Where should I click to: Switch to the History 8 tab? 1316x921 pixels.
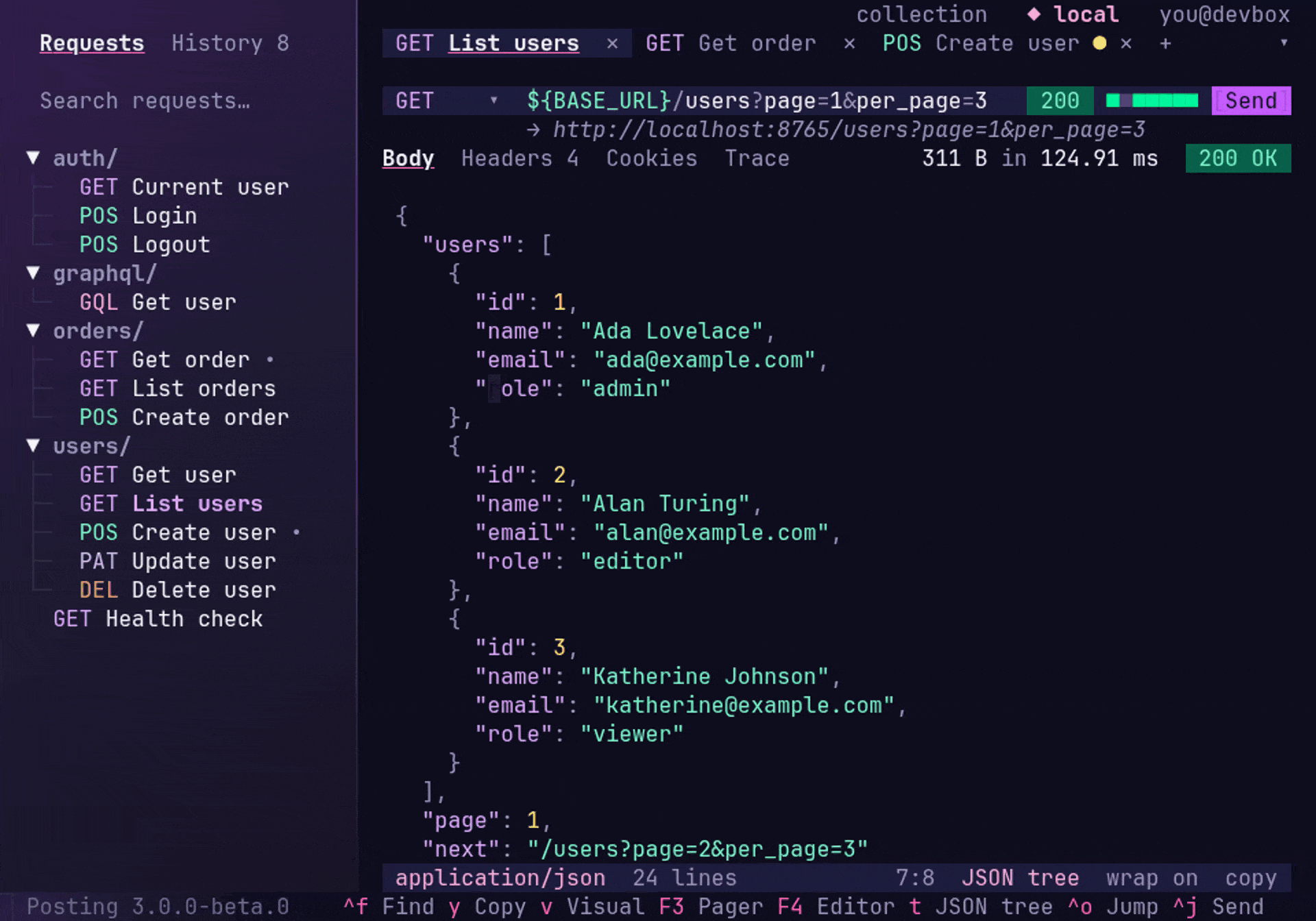coord(230,43)
